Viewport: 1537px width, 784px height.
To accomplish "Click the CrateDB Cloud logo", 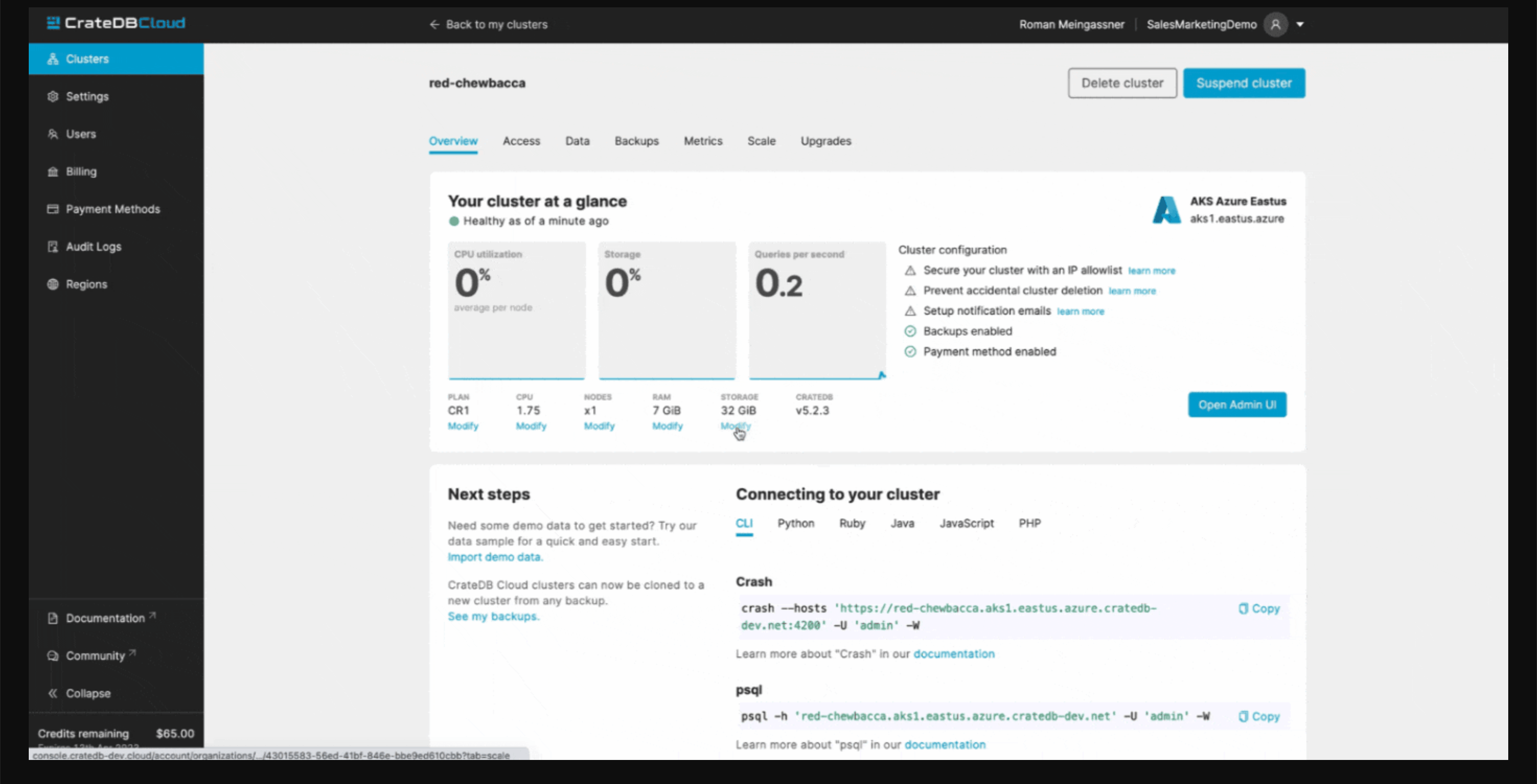I will tap(116, 24).
